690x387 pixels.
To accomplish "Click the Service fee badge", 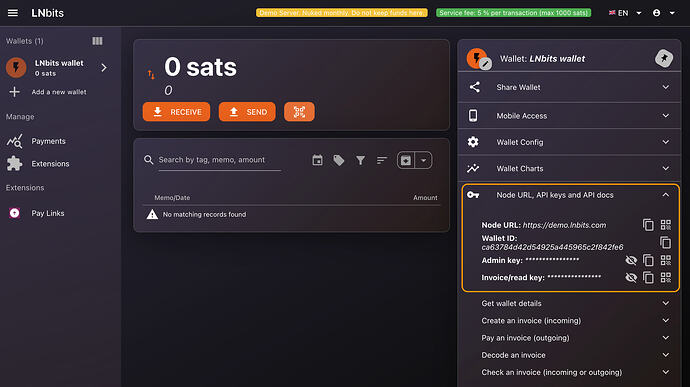I will coord(514,13).
